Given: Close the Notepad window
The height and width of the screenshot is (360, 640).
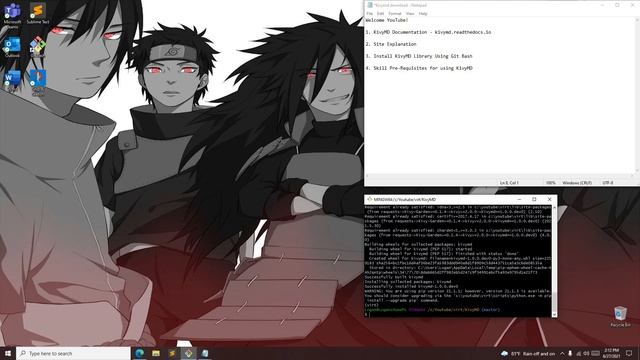Looking at the screenshot, I should (x=632, y=5).
